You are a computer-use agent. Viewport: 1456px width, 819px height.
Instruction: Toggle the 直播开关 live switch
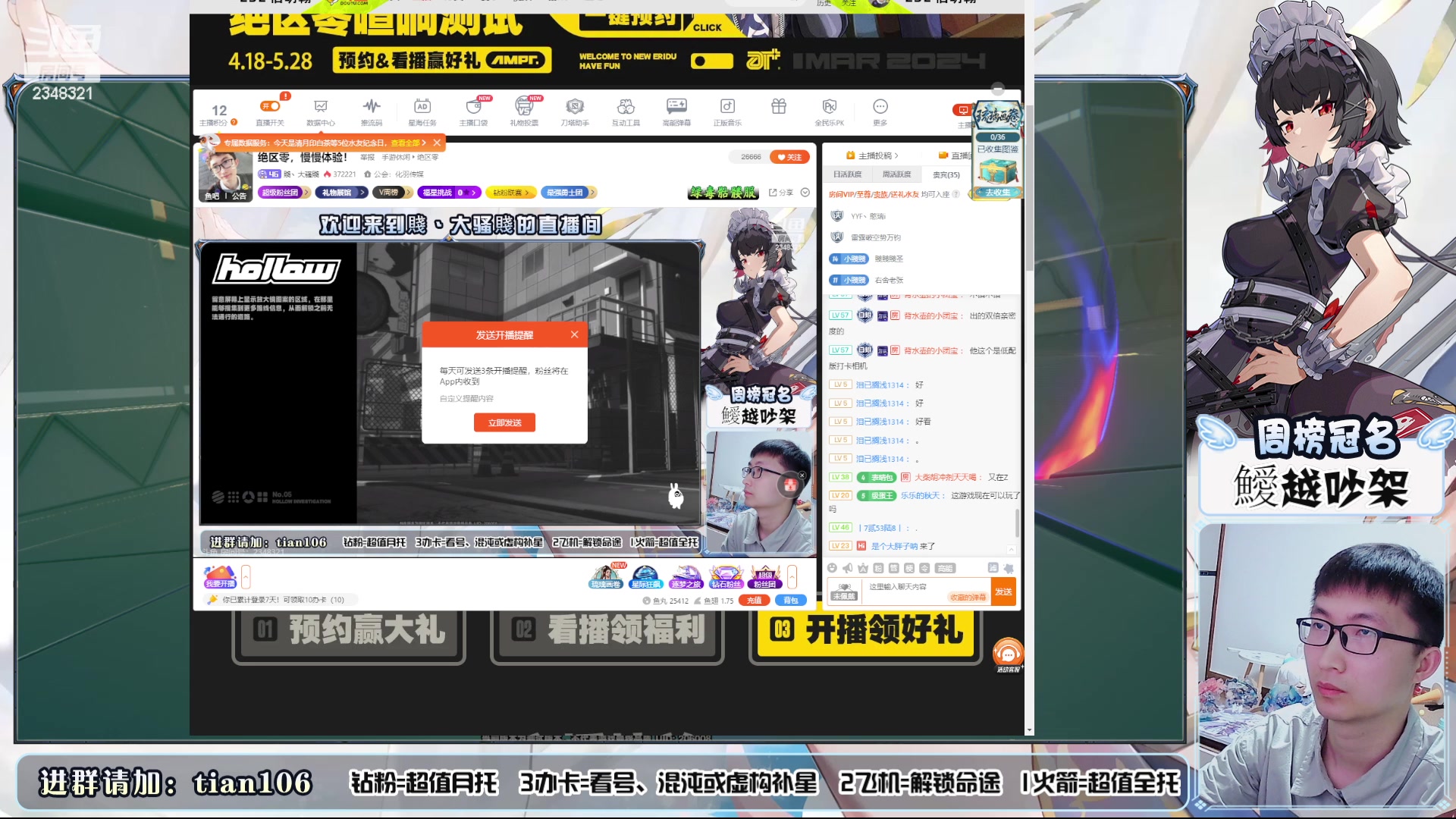[x=270, y=106]
